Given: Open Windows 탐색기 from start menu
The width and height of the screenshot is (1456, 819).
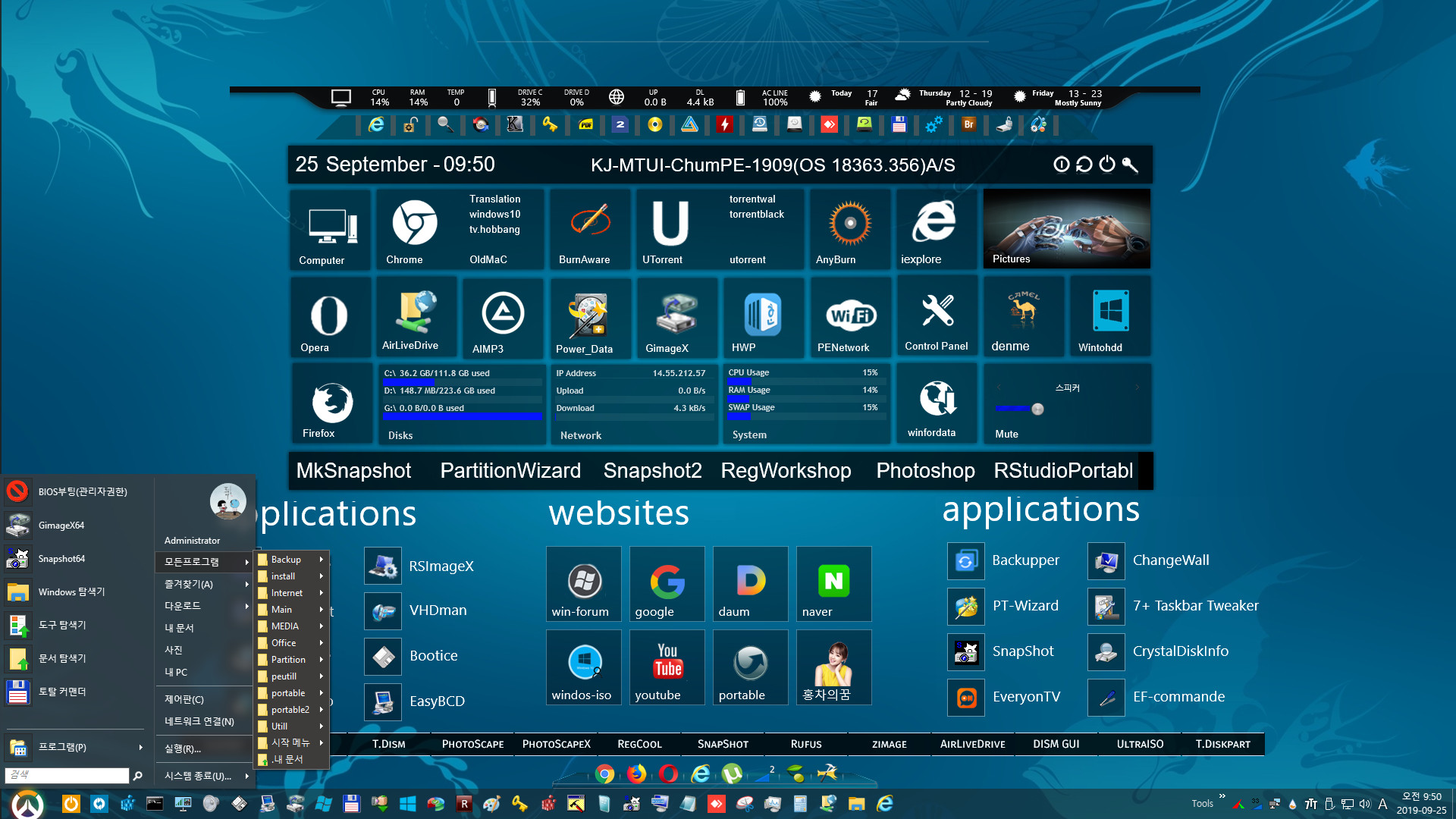Looking at the screenshot, I should [x=74, y=591].
